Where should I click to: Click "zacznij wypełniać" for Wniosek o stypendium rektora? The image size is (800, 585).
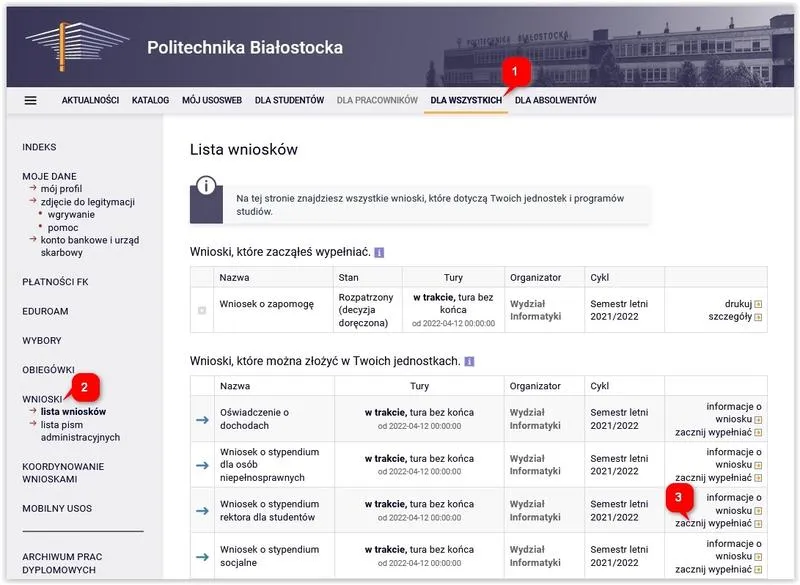coord(713,522)
